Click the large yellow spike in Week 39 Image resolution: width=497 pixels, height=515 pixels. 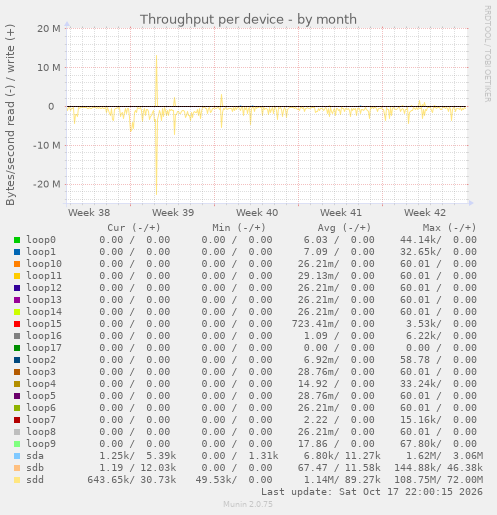pos(156,125)
